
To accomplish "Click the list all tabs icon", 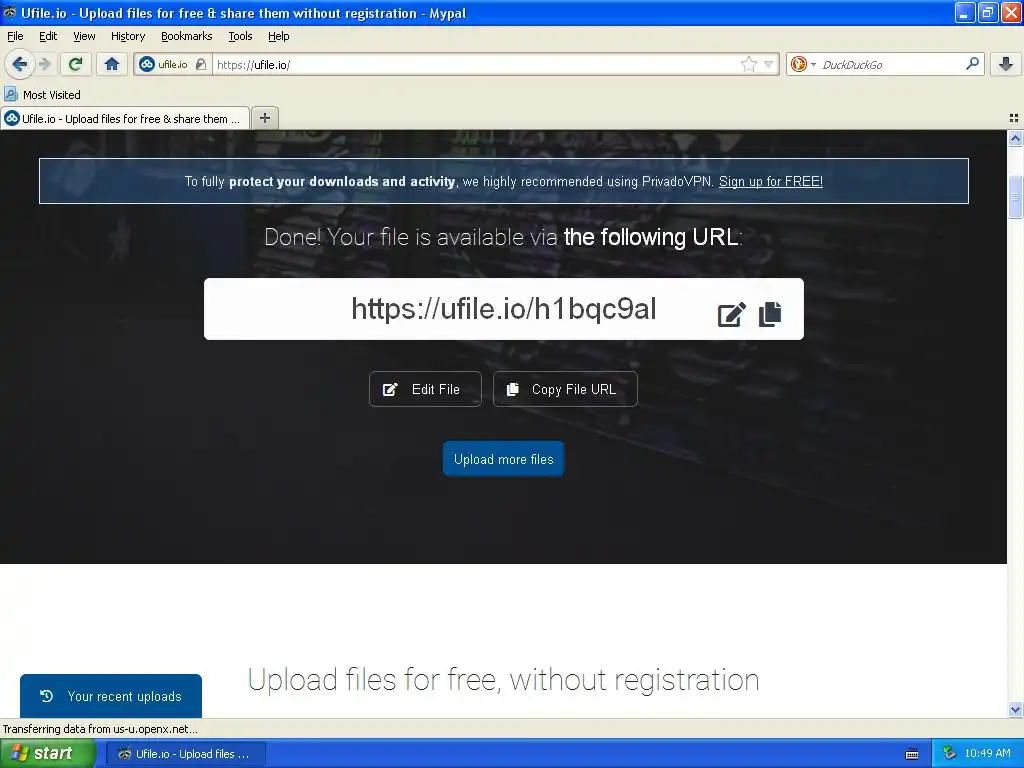I will click(1014, 118).
